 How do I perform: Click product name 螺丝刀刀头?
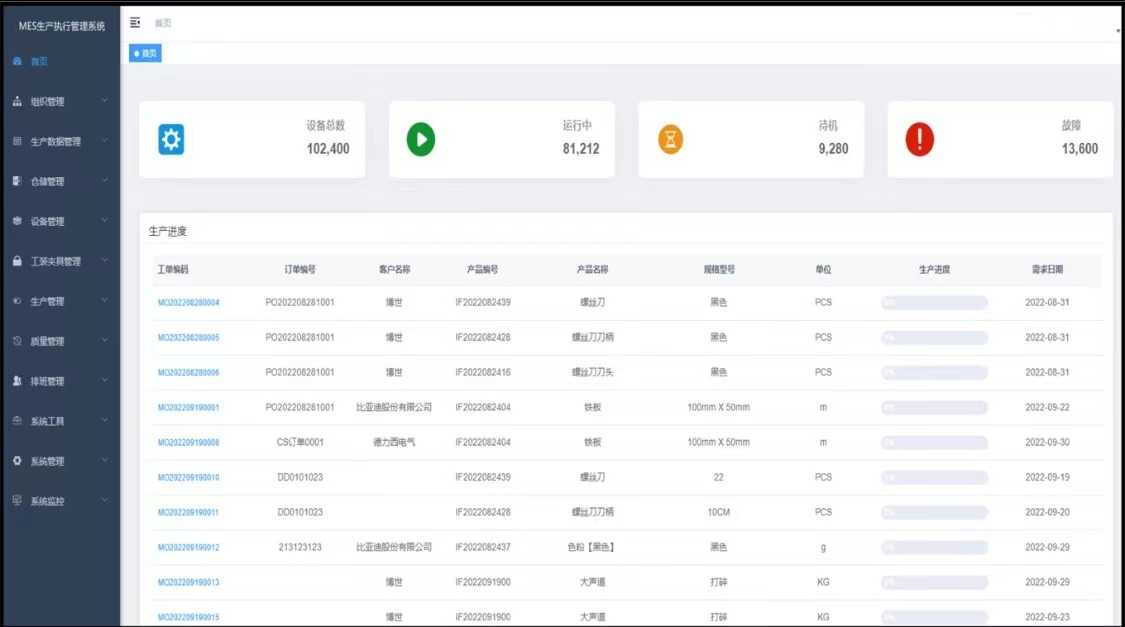tap(592, 373)
